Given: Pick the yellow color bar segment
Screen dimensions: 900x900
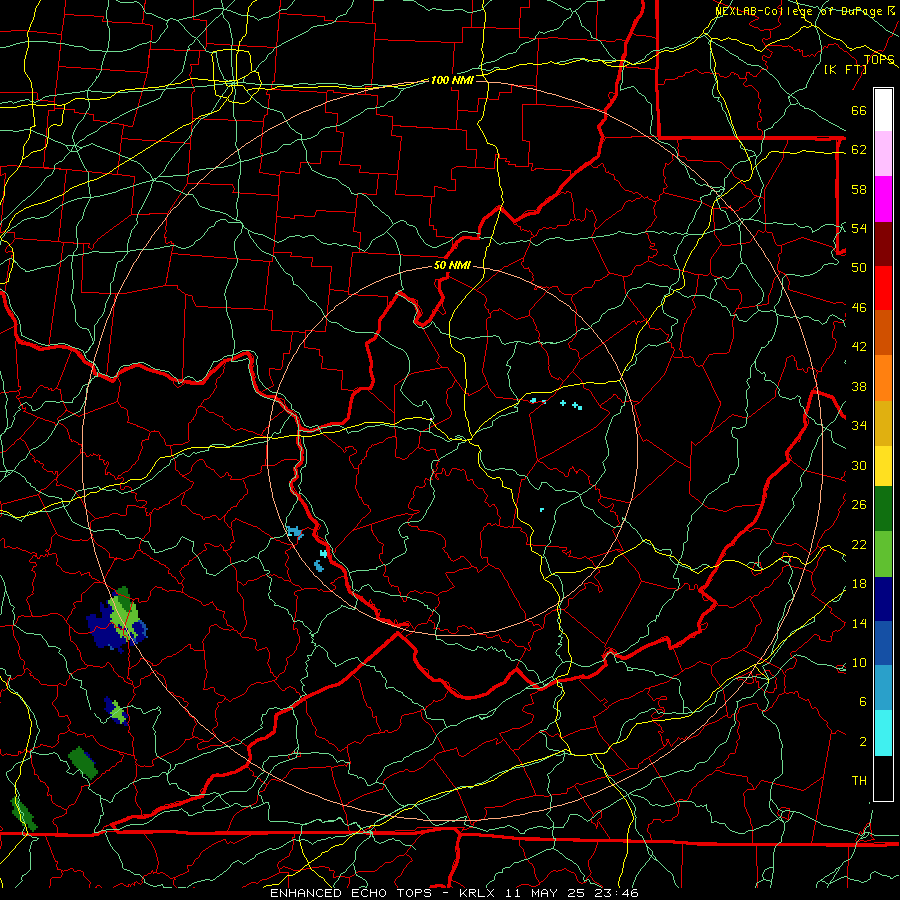Looking at the screenshot, I should pyautogui.click(x=883, y=466).
